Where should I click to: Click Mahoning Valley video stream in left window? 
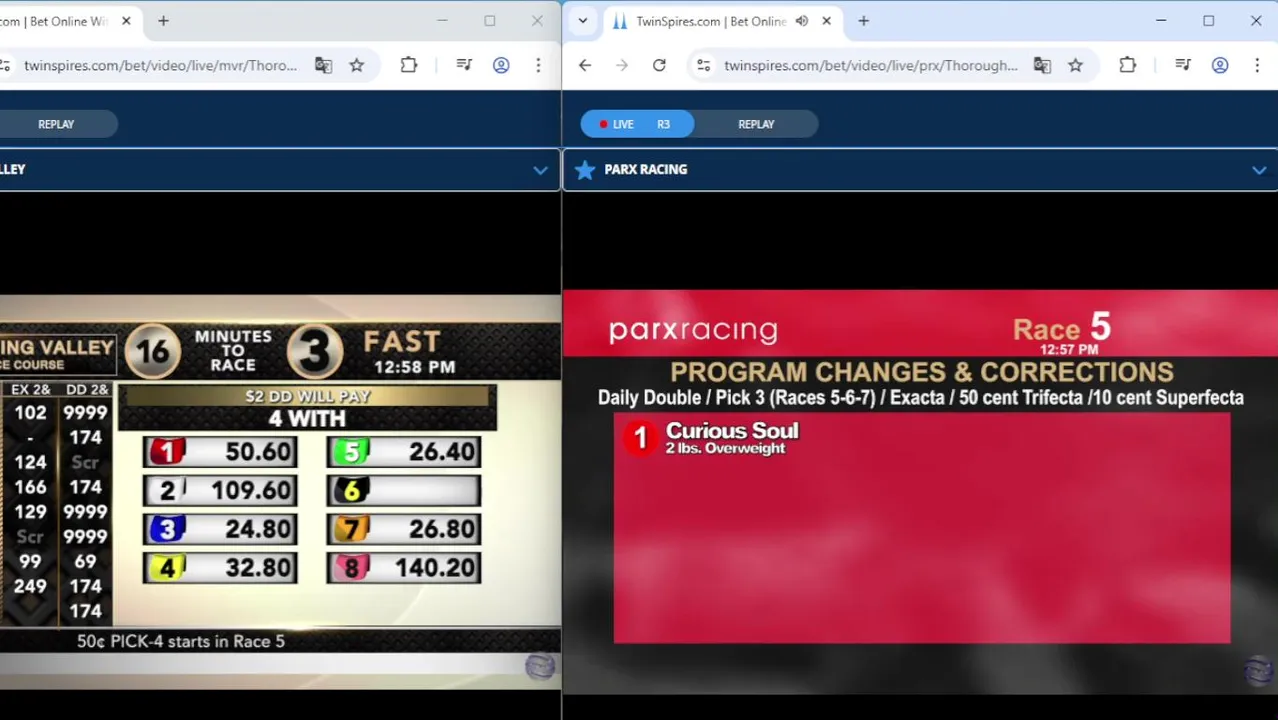tap(280, 491)
